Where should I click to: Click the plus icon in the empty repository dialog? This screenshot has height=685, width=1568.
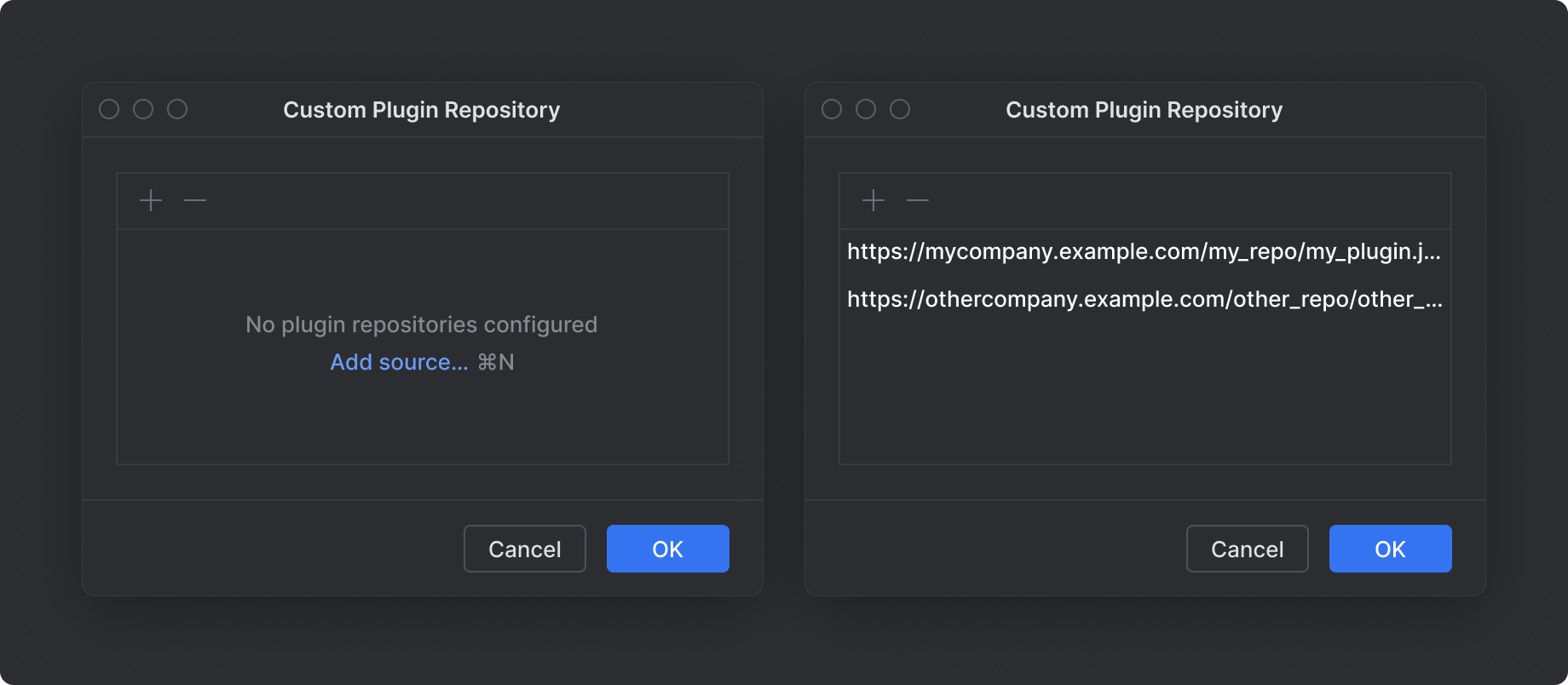point(151,200)
